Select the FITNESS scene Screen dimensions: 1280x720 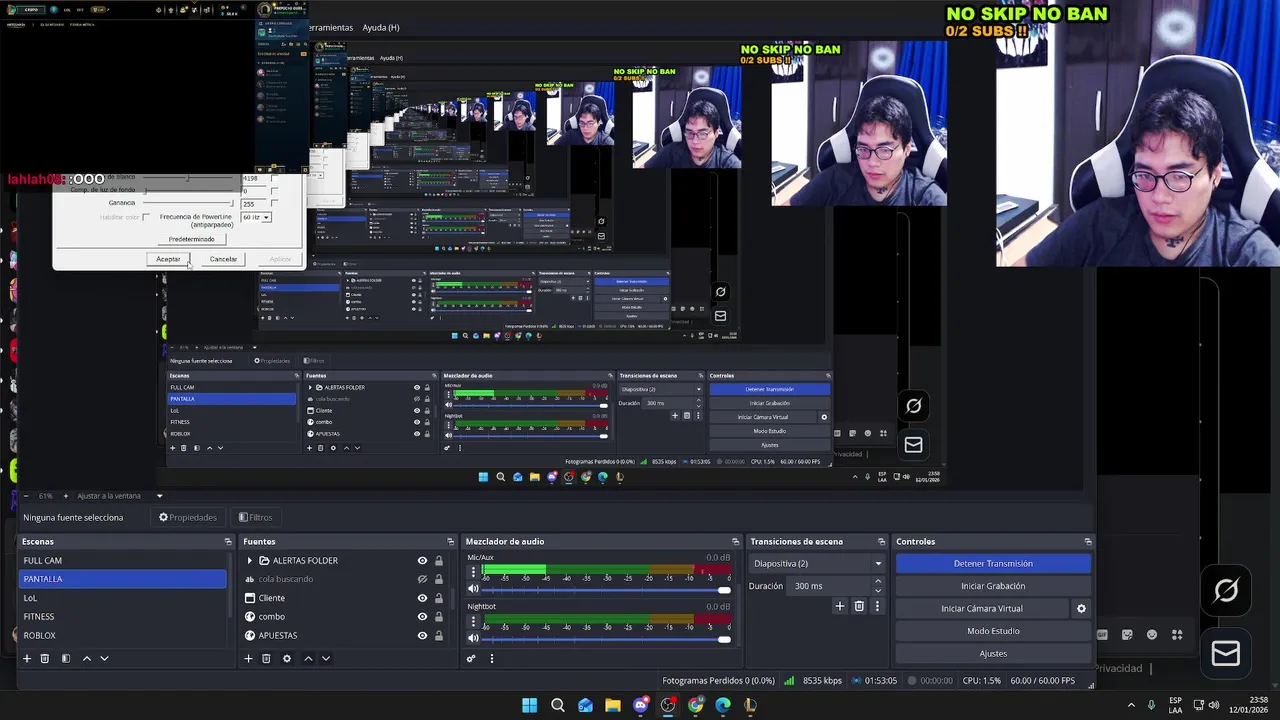coord(123,617)
